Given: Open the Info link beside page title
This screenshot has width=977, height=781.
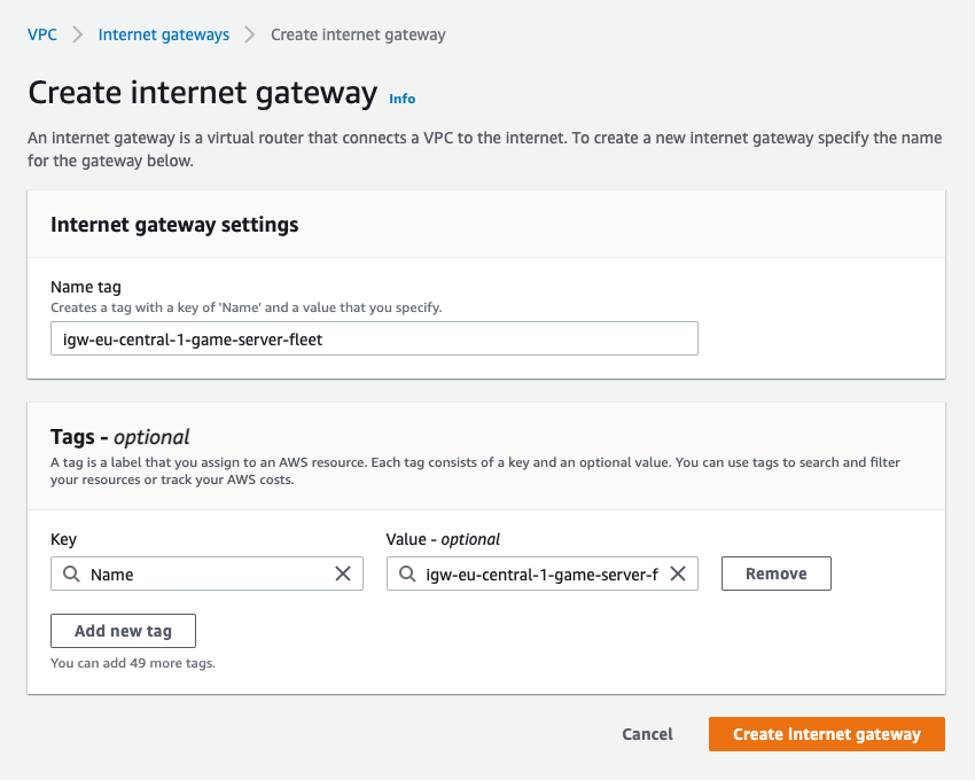Looking at the screenshot, I should pyautogui.click(x=402, y=98).
